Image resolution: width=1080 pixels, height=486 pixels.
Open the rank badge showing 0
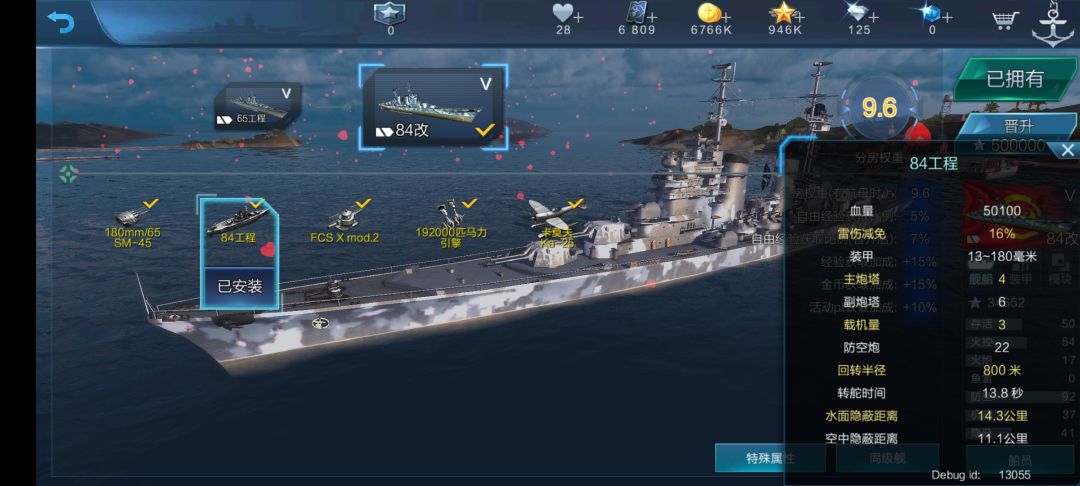(390, 19)
